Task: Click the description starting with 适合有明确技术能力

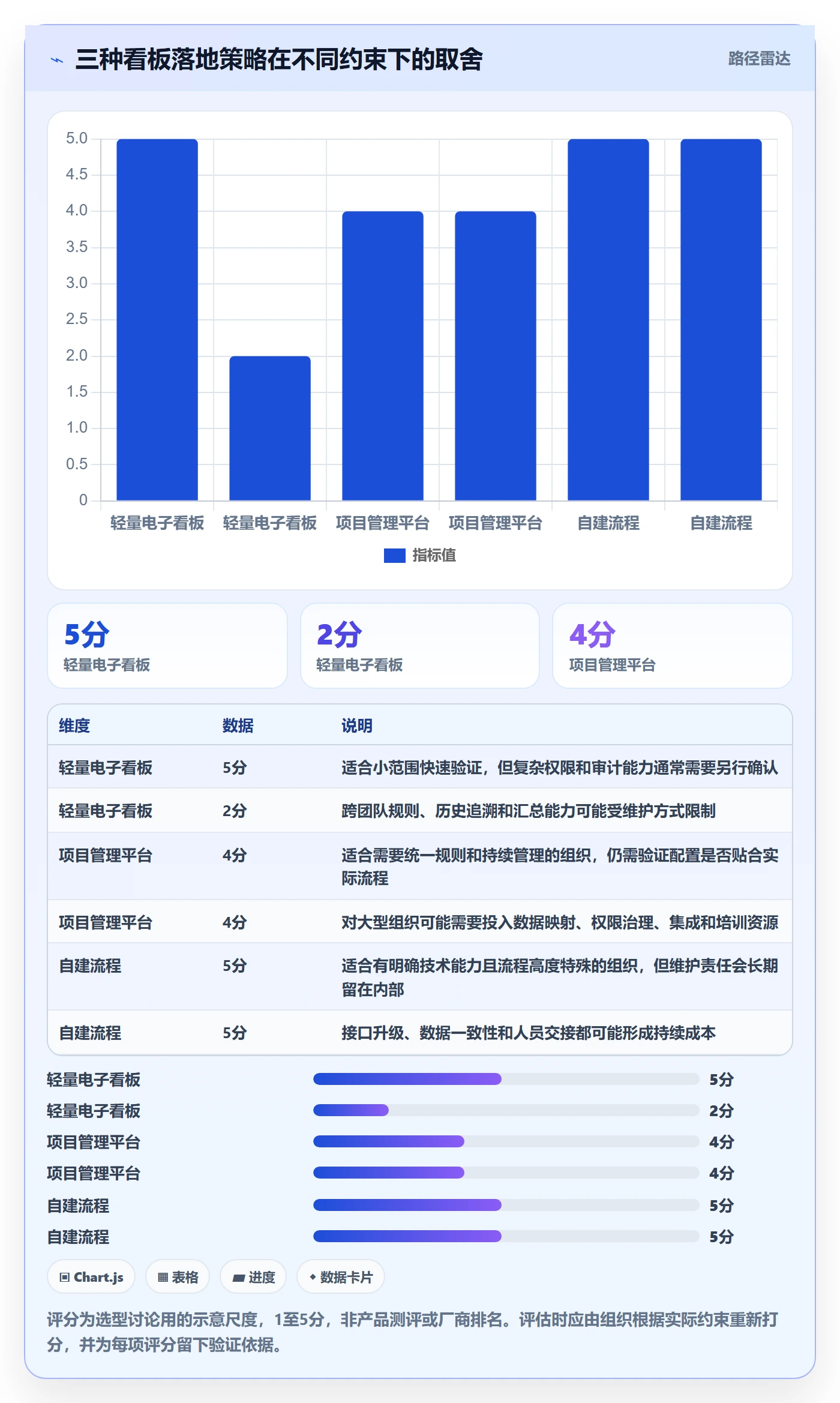Action: (x=560, y=977)
